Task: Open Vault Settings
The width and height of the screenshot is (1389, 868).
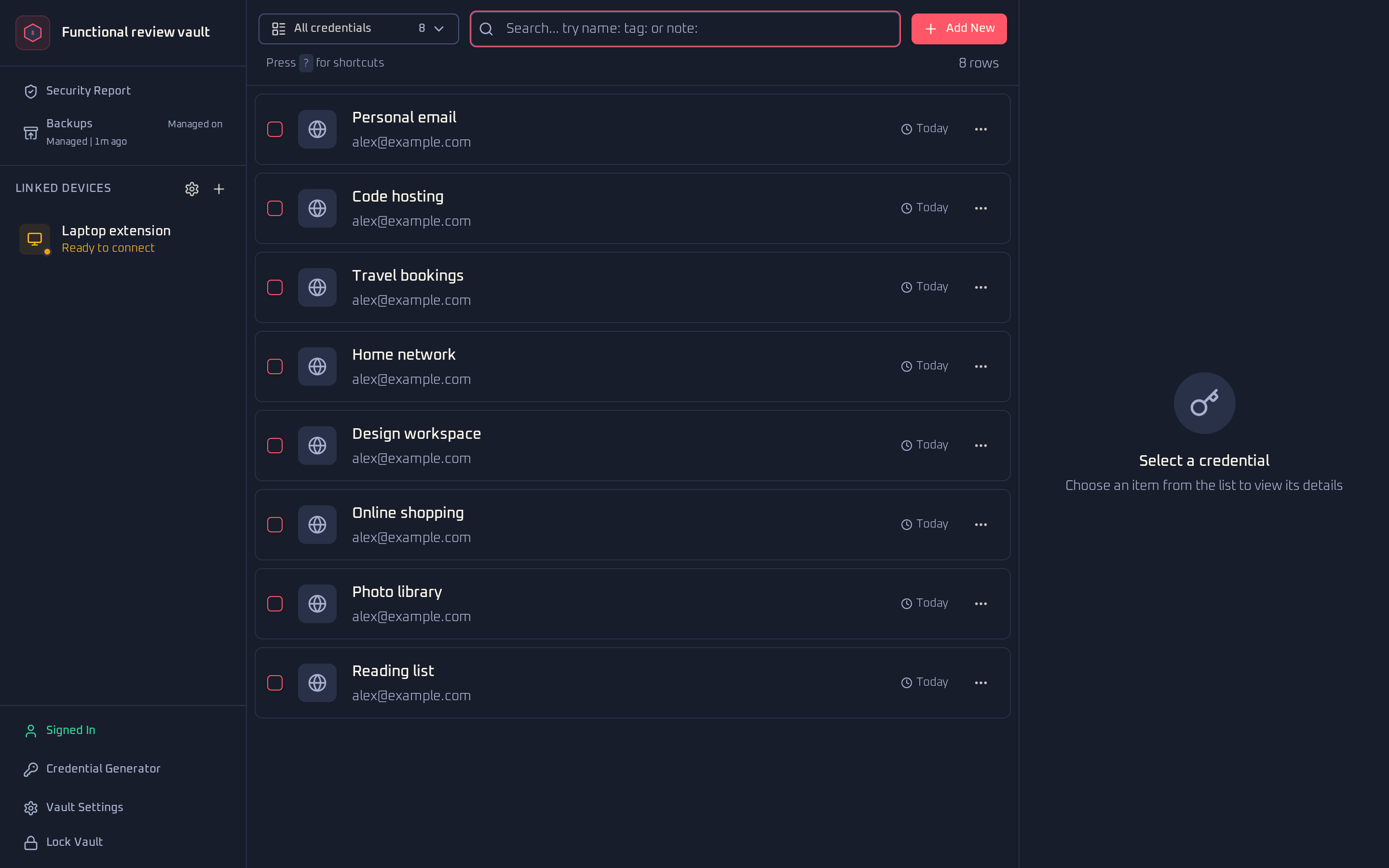Action: 123,807
